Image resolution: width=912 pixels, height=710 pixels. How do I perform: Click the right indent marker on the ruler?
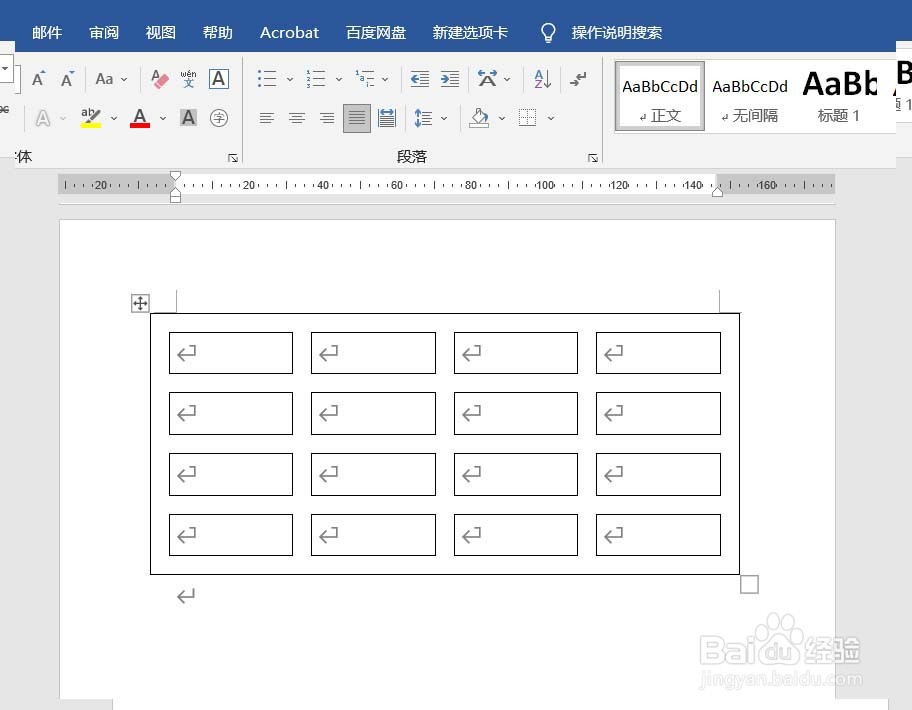(717, 192)
